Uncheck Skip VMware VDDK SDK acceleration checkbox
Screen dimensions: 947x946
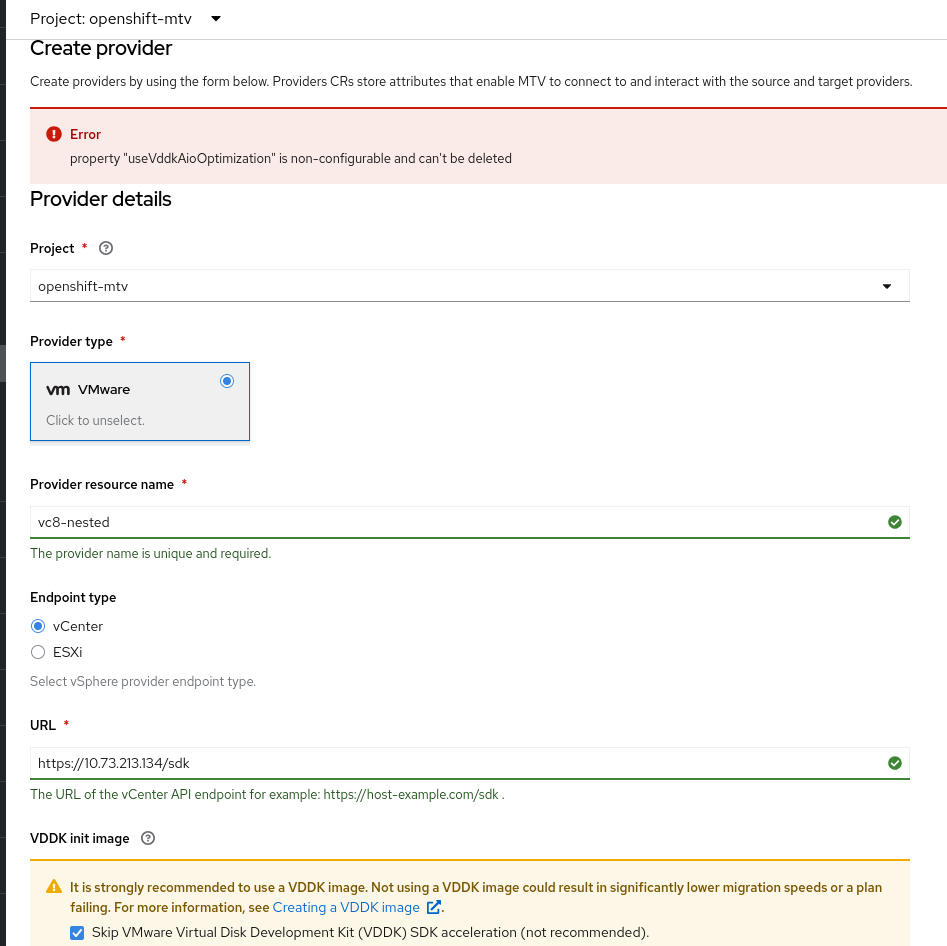(x=77, y=932)
